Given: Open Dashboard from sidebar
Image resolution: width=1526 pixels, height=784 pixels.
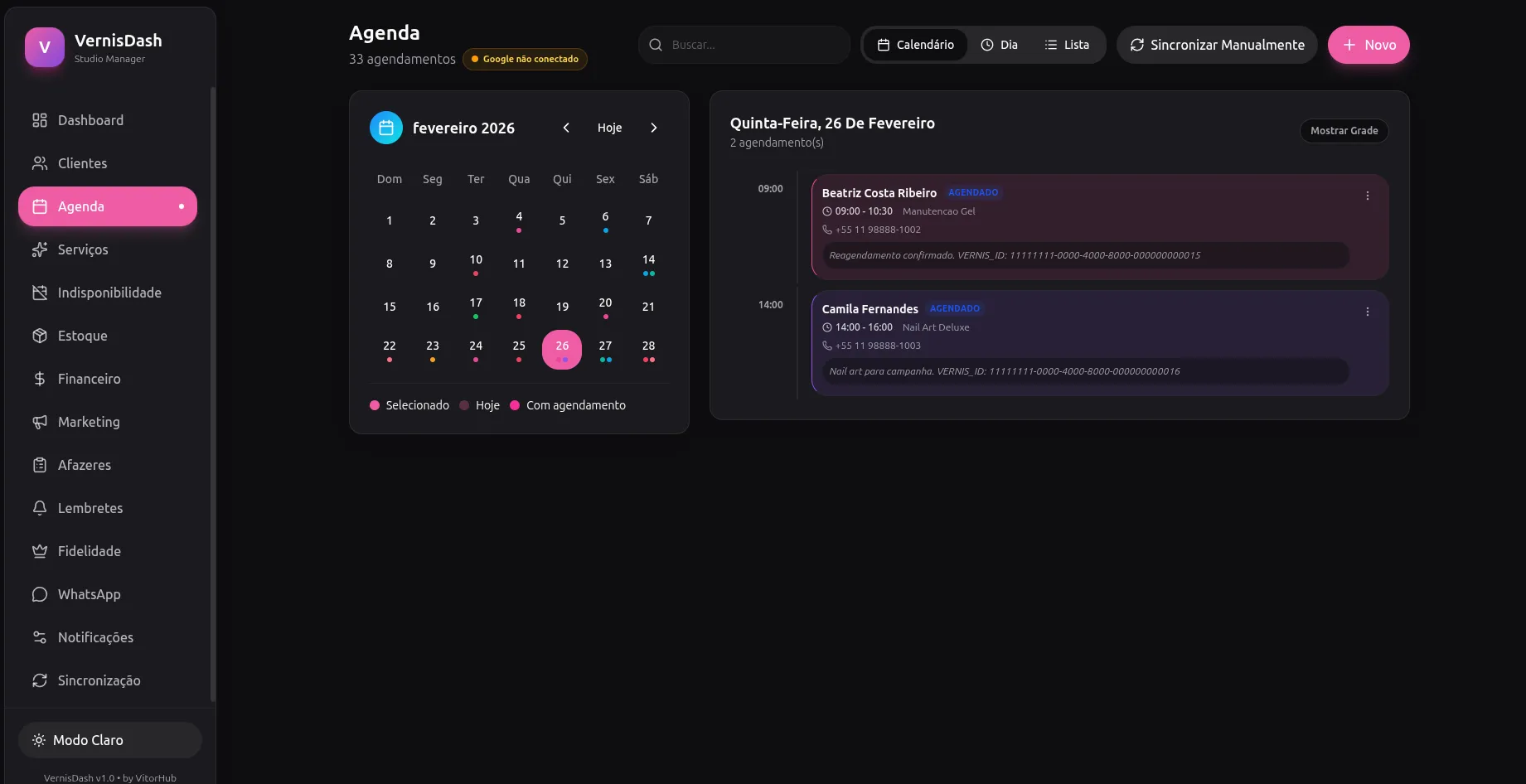Looking at the screenshot, I should point(108,120).
